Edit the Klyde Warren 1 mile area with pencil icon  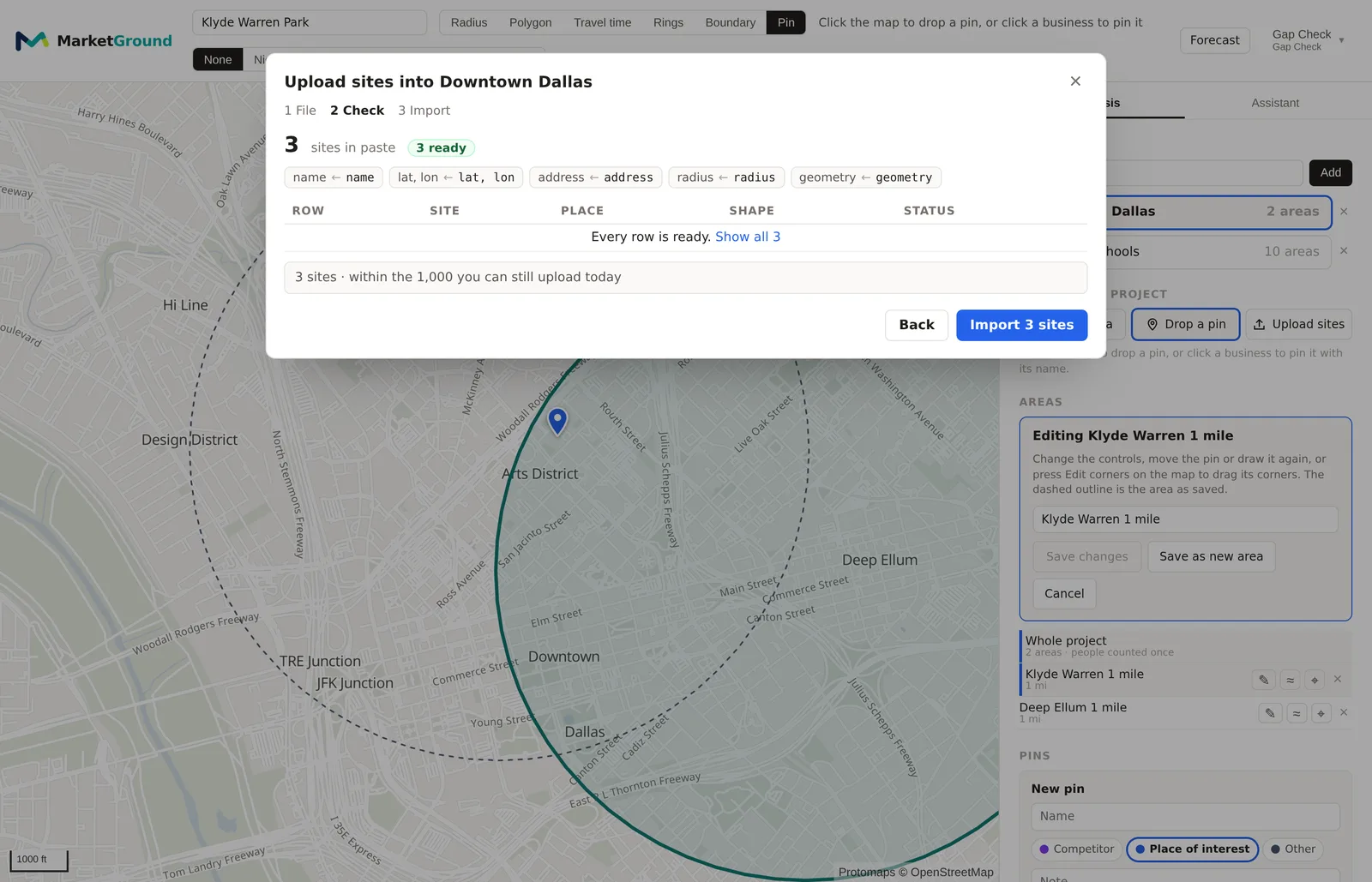click(x=1263, y=681)
